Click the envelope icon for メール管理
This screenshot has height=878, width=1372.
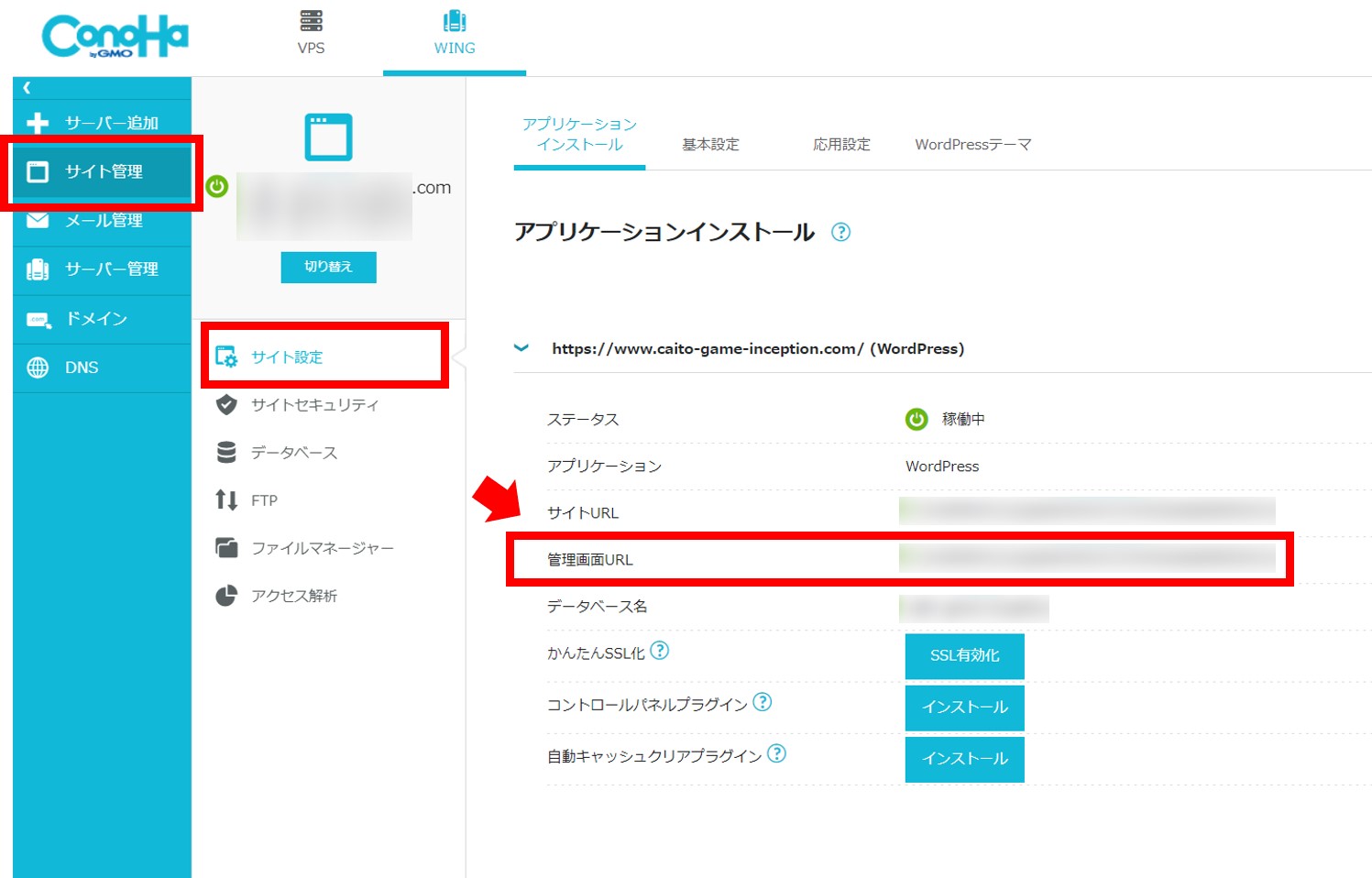pyautogui.click(x=38, y=220)
